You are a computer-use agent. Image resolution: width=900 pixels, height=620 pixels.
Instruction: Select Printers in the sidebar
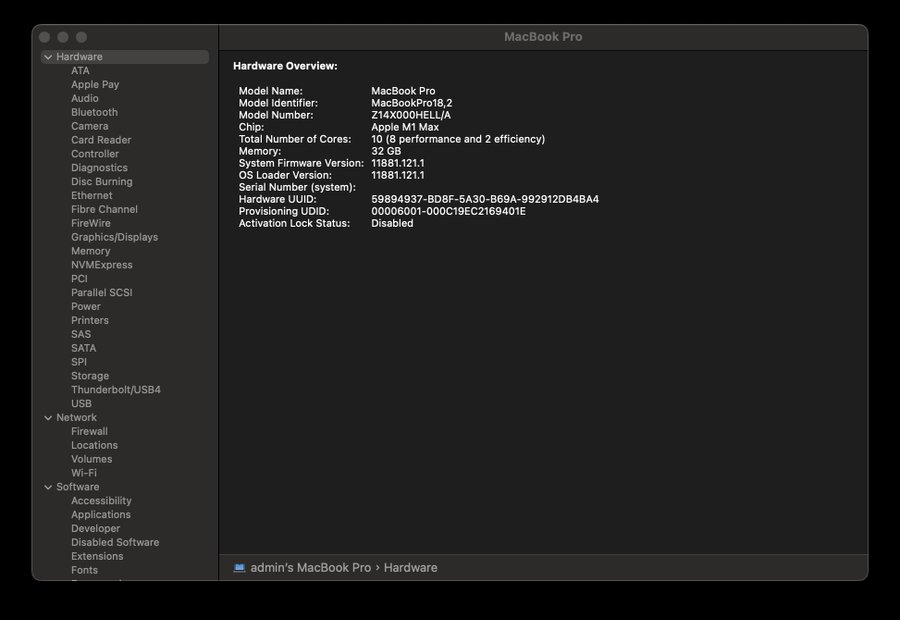pos(90,320)
